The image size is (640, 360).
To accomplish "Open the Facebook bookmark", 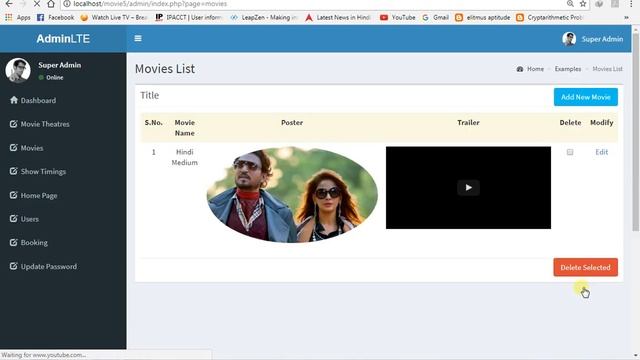I will point(56,18).
